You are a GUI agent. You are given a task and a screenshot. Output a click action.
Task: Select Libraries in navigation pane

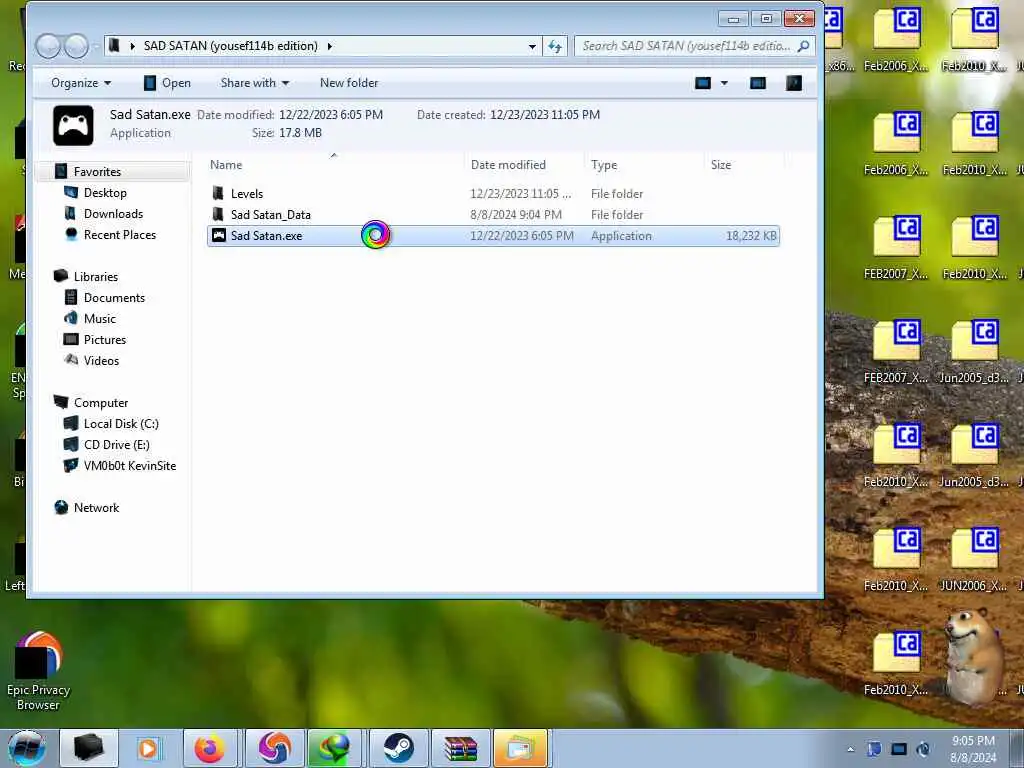click(96, 277)
